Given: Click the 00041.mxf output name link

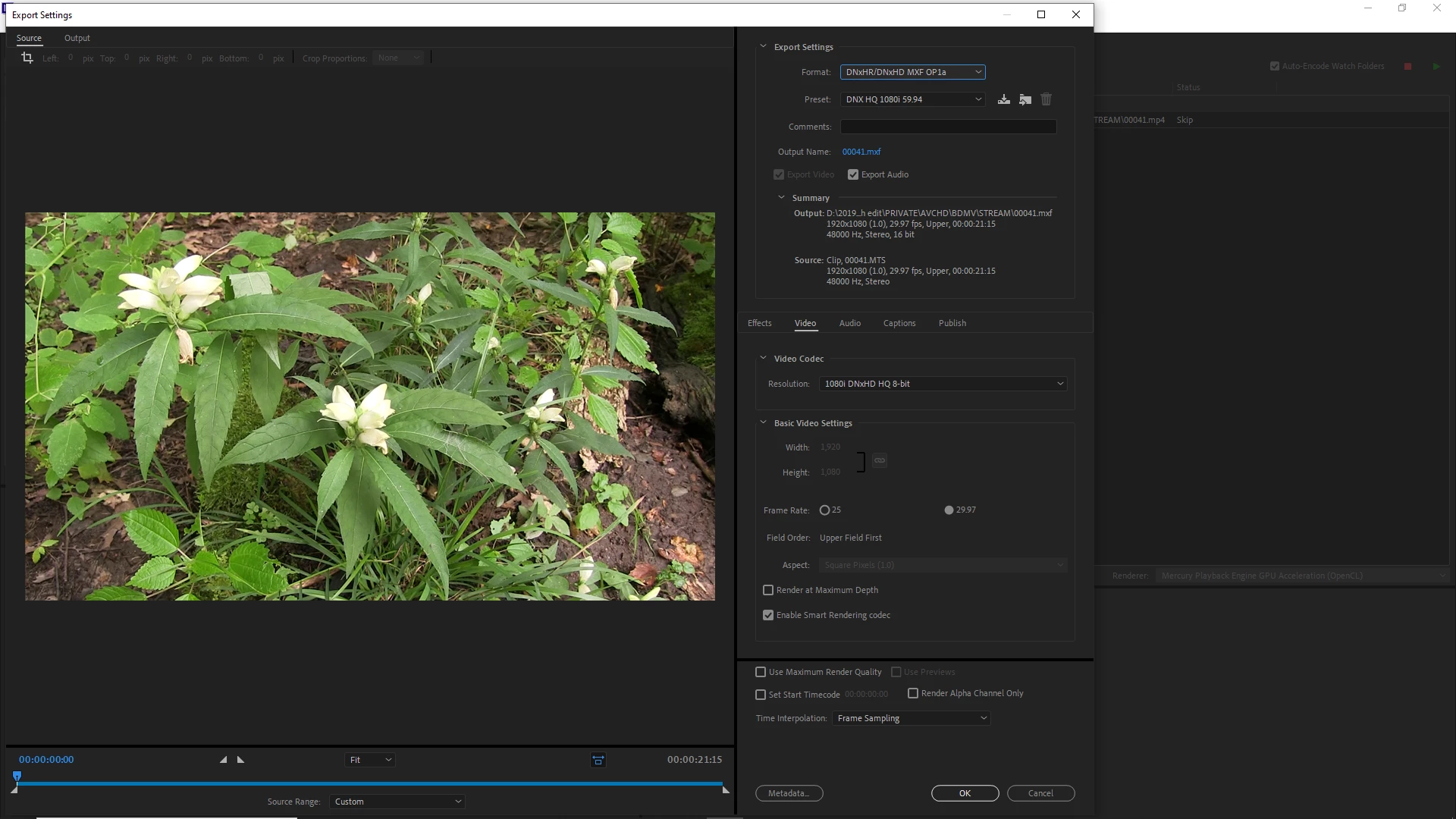Looking at the screenshot, I should [x=861, y=152].
